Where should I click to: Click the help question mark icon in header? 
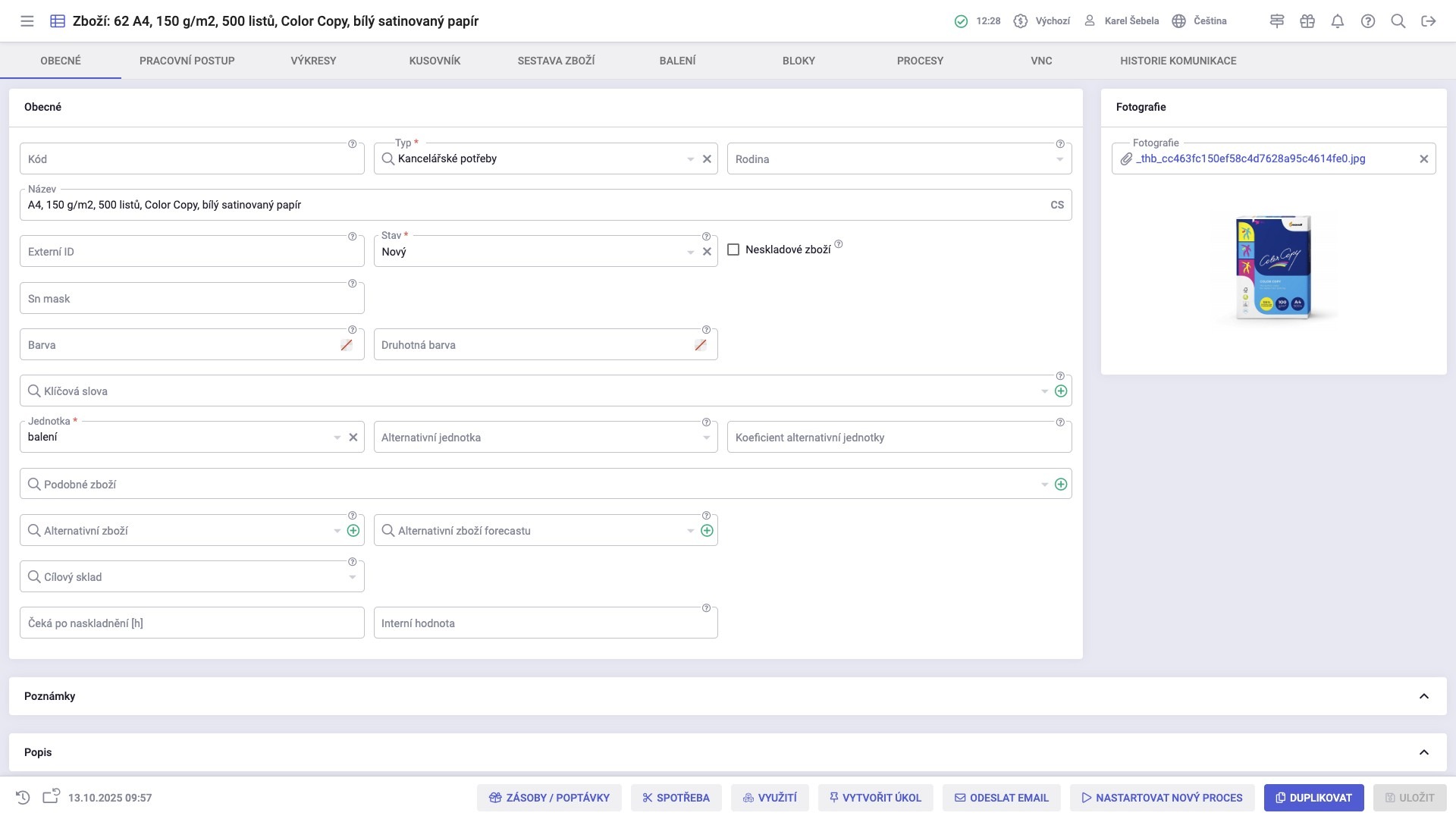click(x=1368, y=21)
